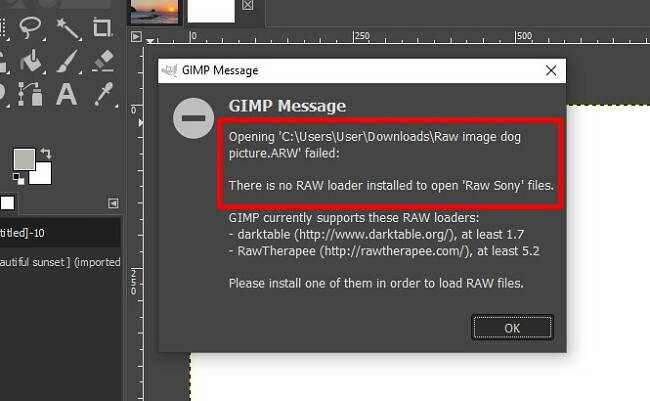
Task: Open the image menu triangle at ruler corner
Action: click(x=136, y=36)
